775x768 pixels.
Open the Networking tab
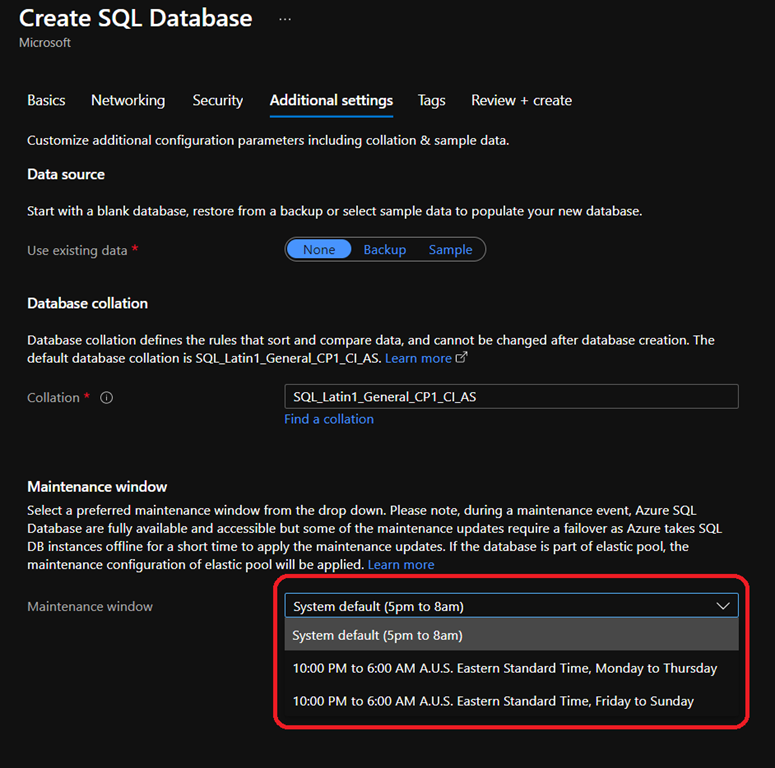128,100
